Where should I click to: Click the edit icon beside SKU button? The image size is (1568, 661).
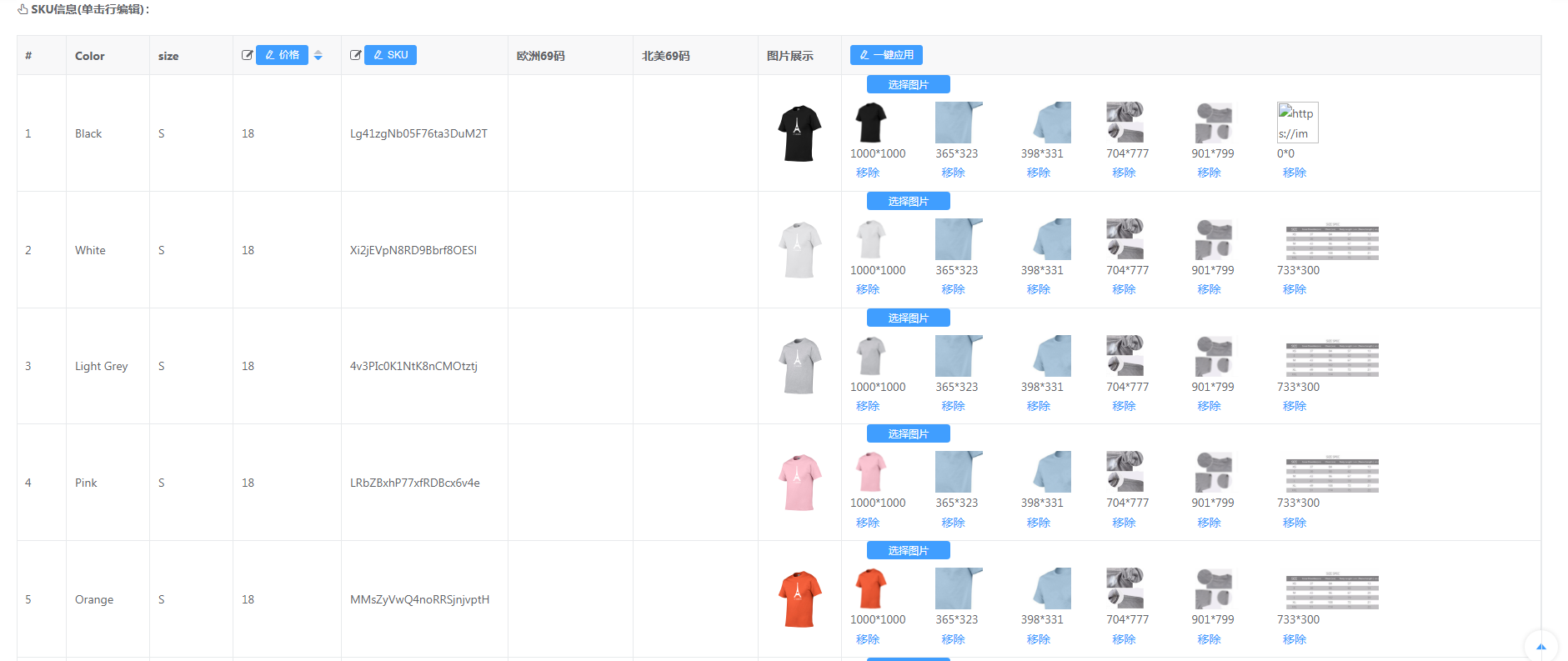355,55
